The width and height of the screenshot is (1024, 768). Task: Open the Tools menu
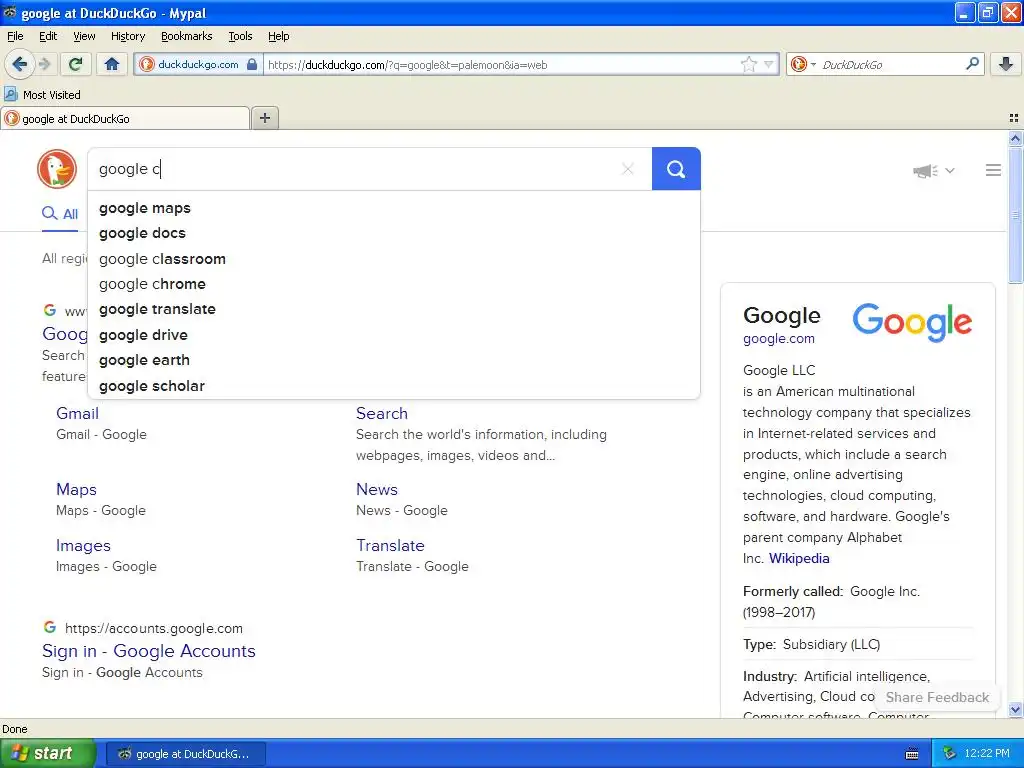(x=240, y=36)
